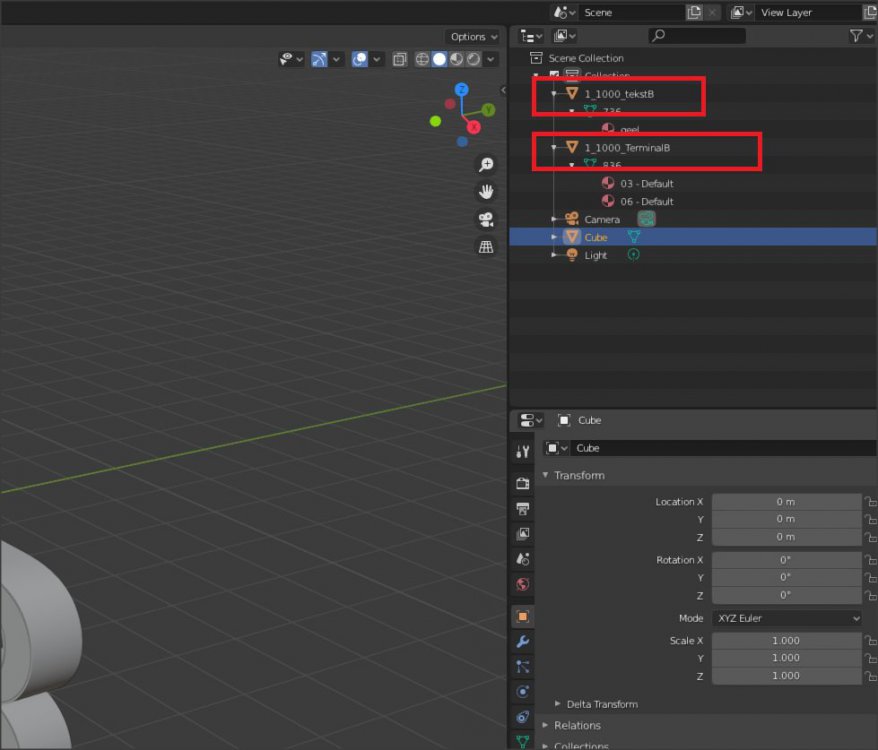This screenshot has height=750, width=878.
Task: Toggle the lock beside Location X
Action: click(868, 502)
